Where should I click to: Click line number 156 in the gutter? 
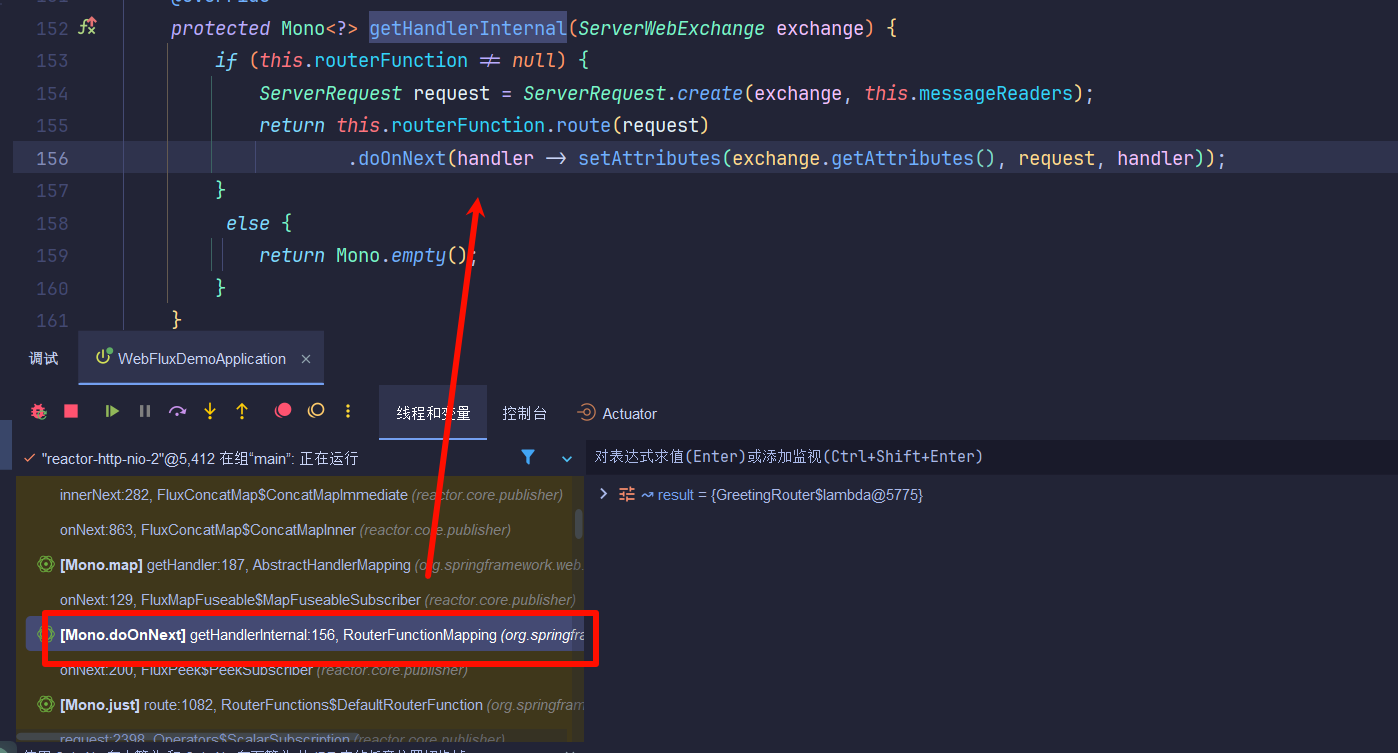(x=51, y=158)
